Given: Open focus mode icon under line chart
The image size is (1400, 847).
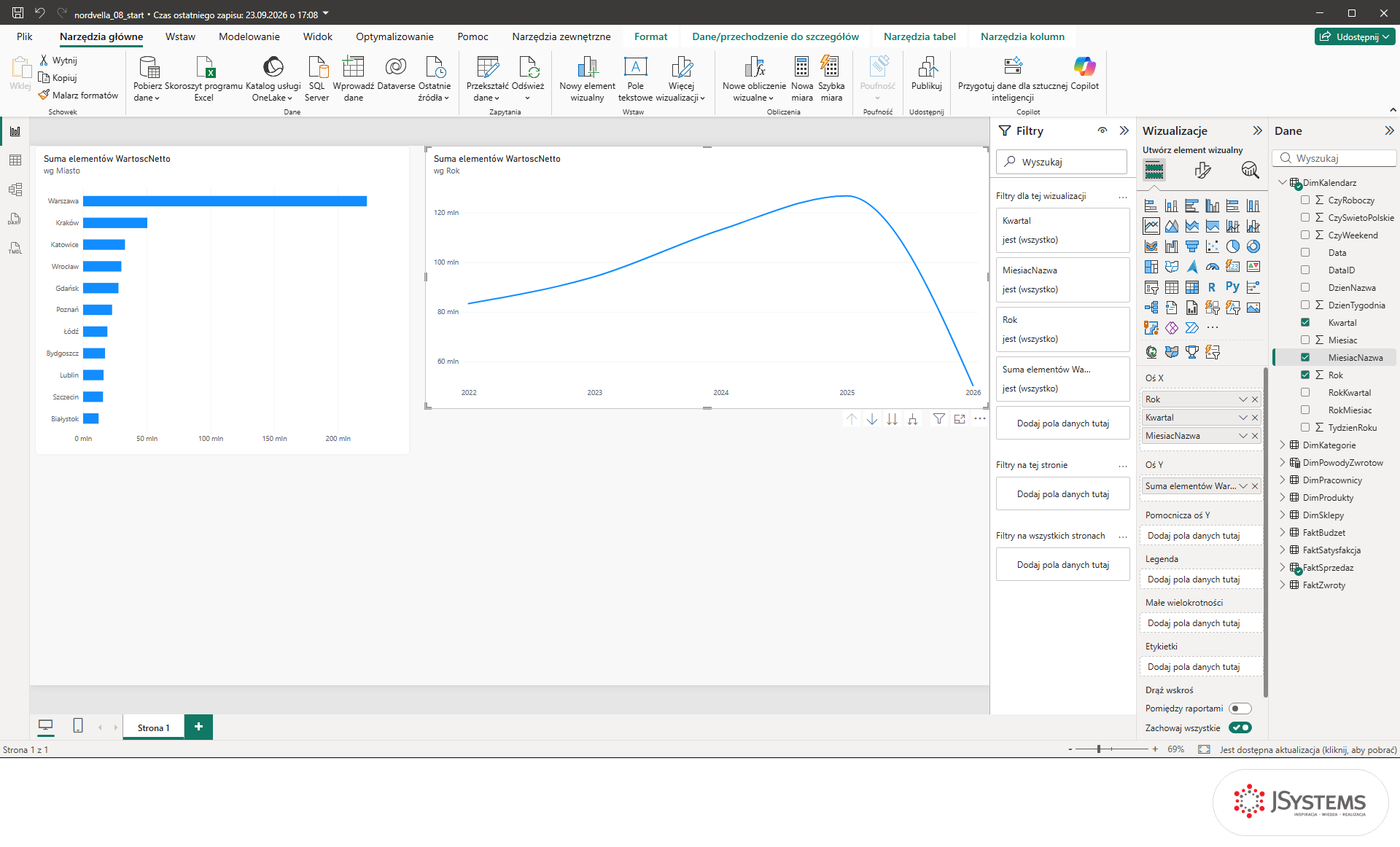Looking at the screenshot, I should pos(960,419).
